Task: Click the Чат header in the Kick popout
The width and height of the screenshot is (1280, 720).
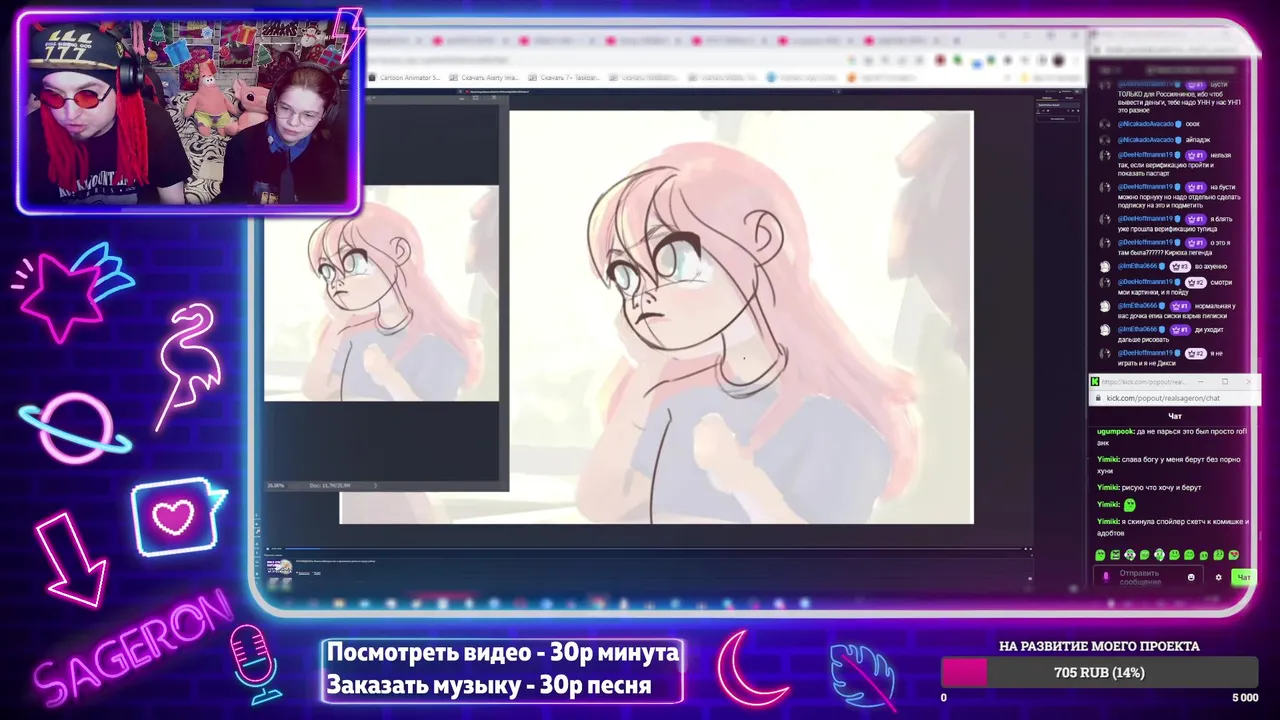Action: pos(1175,416)
